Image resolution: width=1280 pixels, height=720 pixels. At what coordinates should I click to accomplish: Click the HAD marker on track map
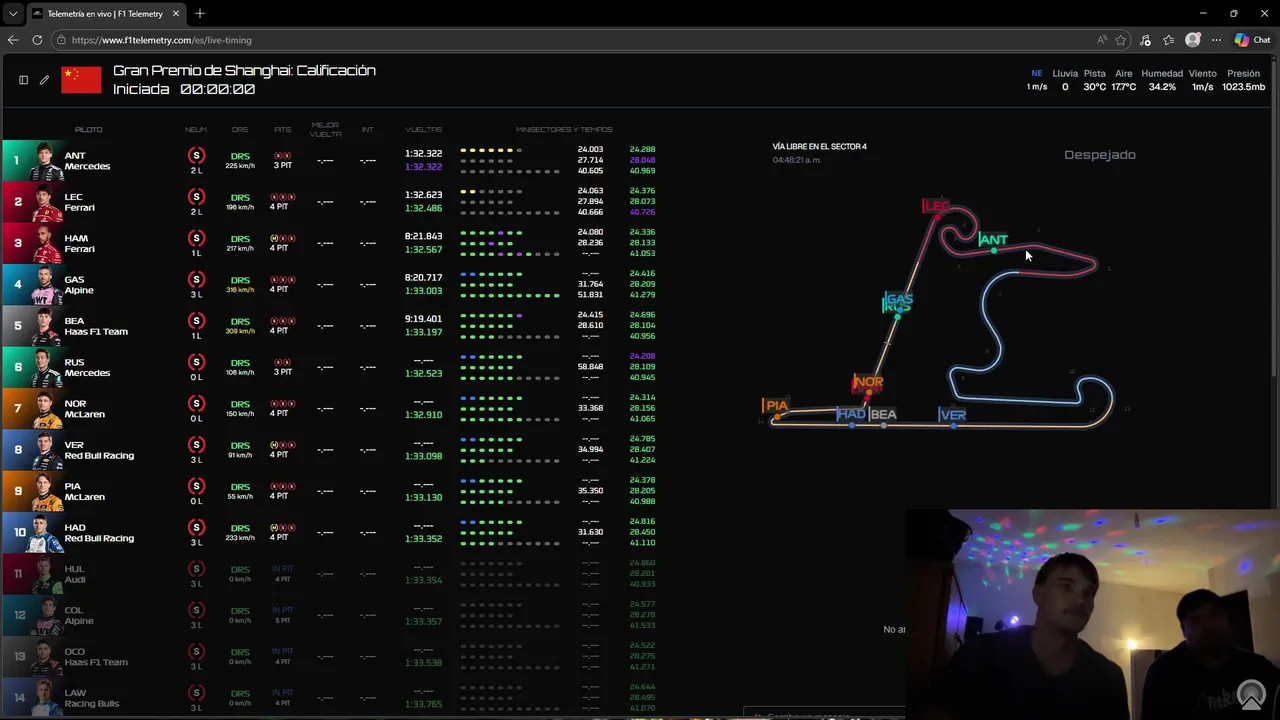(x=851, y=414)
